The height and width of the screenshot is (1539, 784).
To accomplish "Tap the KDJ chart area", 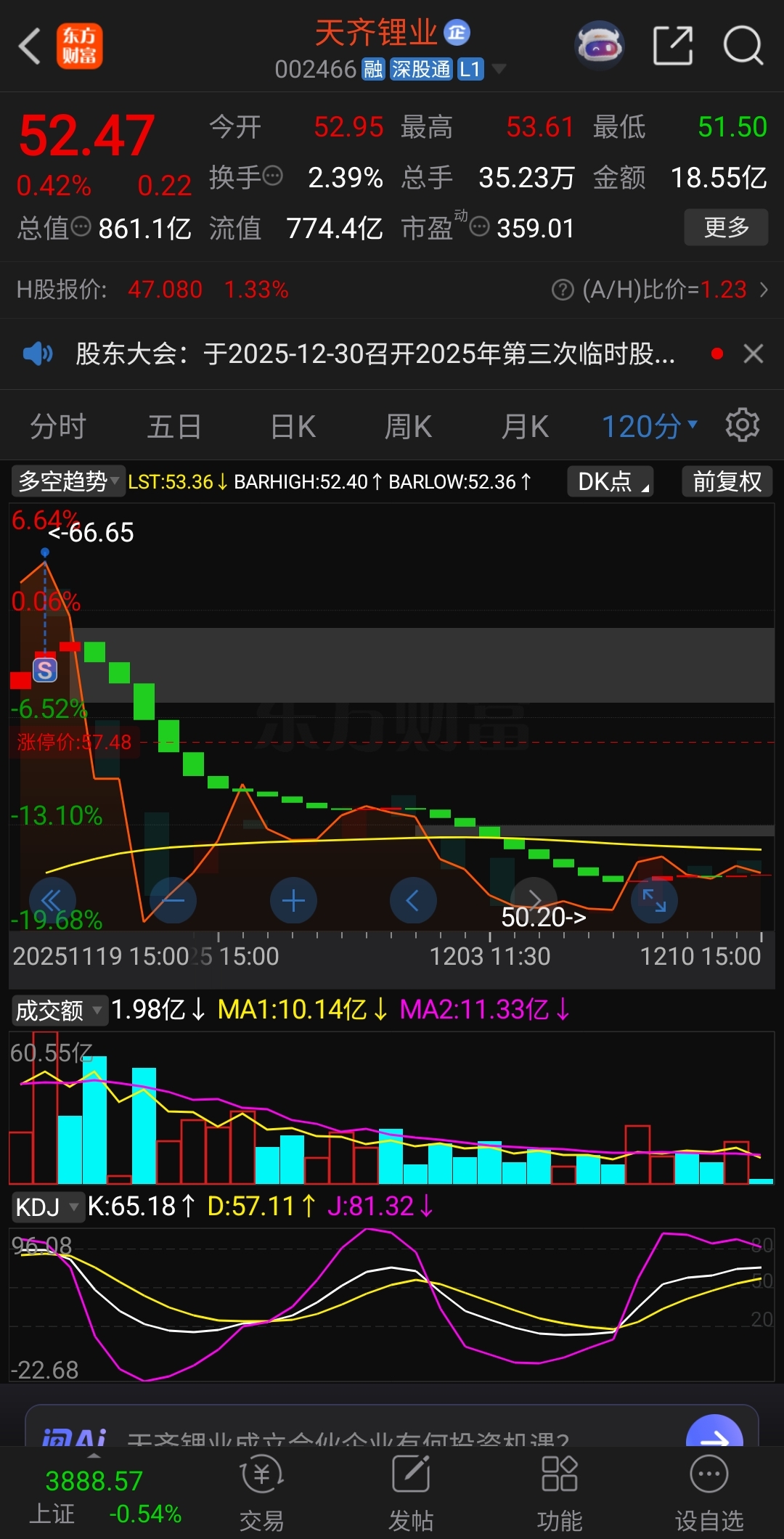I will click(x=392, y=1305).
